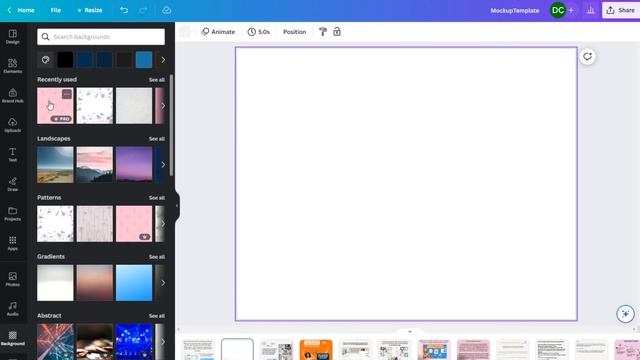
Task: See all Landscapes backgrounds
Action: coord(157,139)
